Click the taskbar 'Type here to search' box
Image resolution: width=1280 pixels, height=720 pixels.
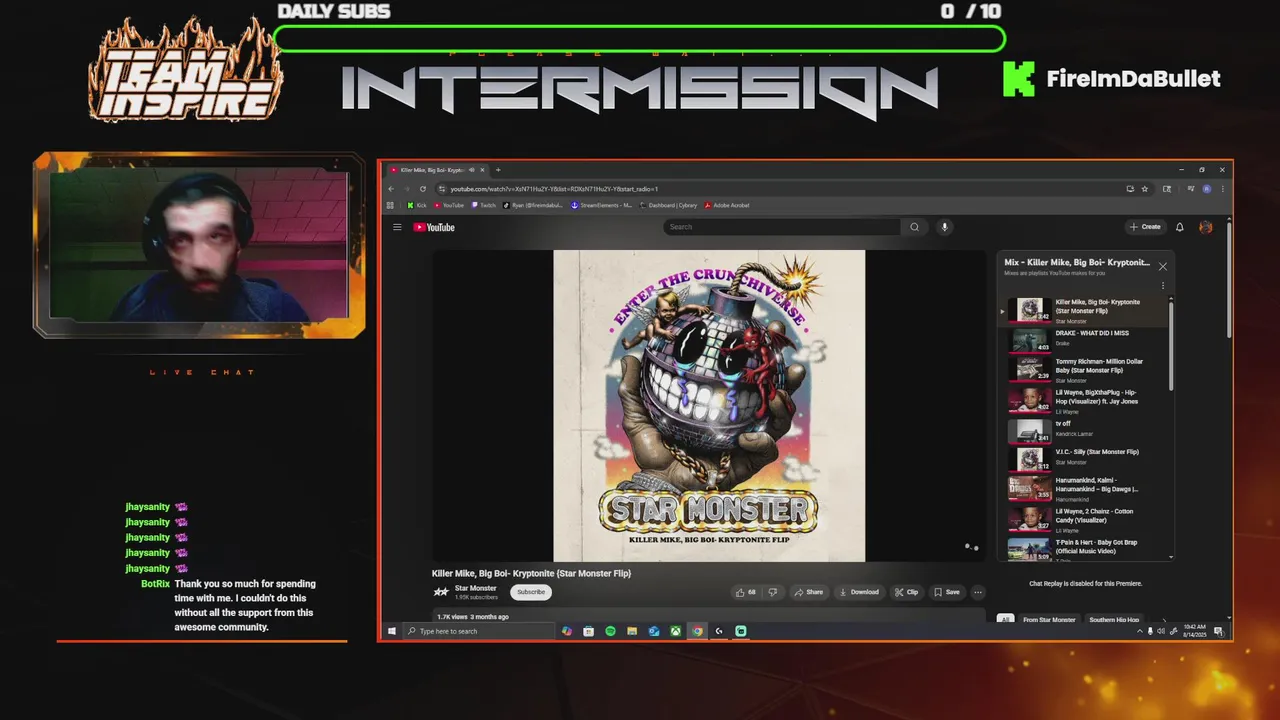(x=478, y=631)
